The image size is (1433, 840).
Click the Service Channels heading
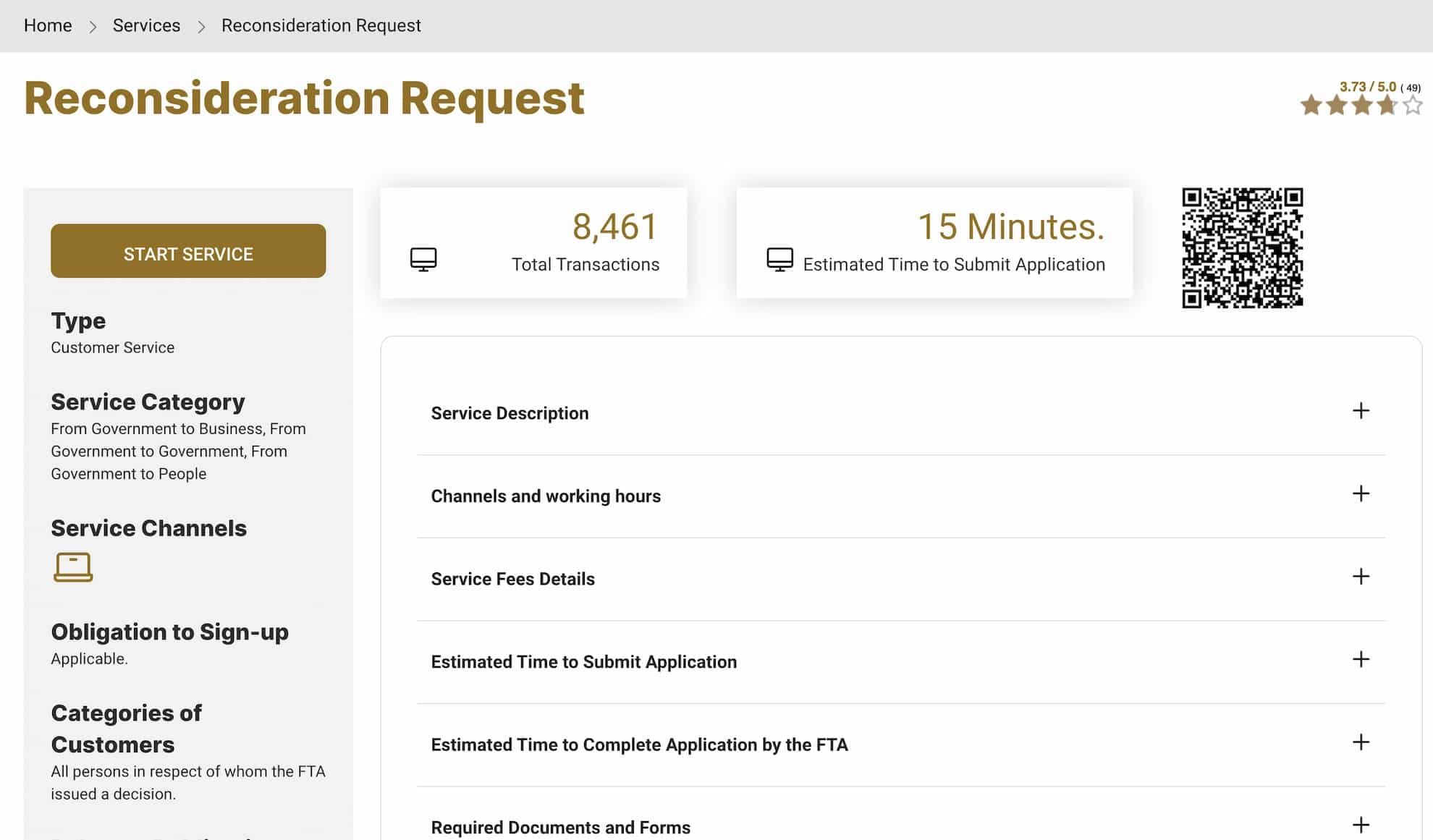click(x=148, y=528)
